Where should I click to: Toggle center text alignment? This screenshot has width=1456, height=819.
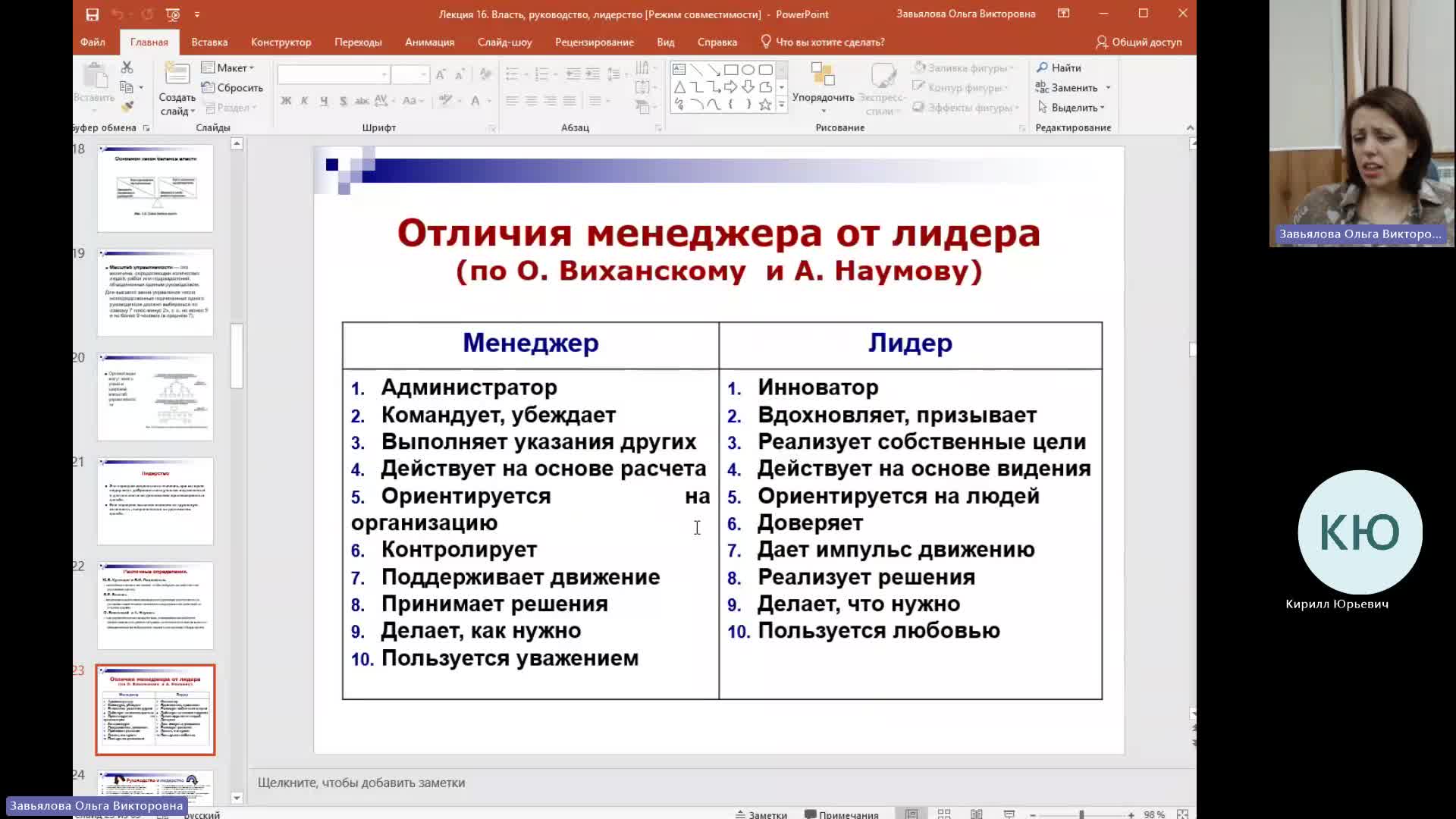(x=532, y=100)
